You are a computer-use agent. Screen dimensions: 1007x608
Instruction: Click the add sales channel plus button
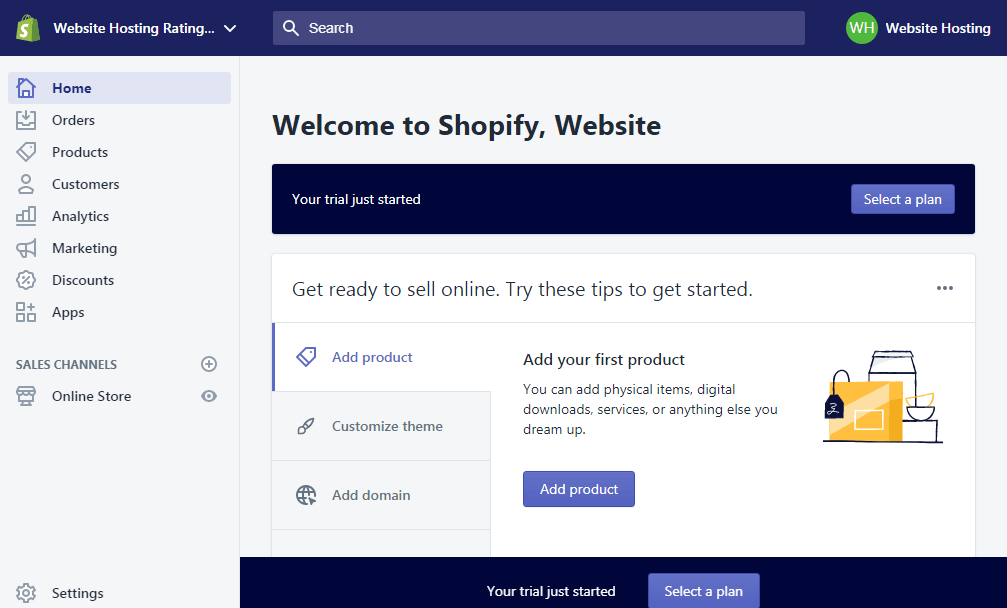point(209,364)
